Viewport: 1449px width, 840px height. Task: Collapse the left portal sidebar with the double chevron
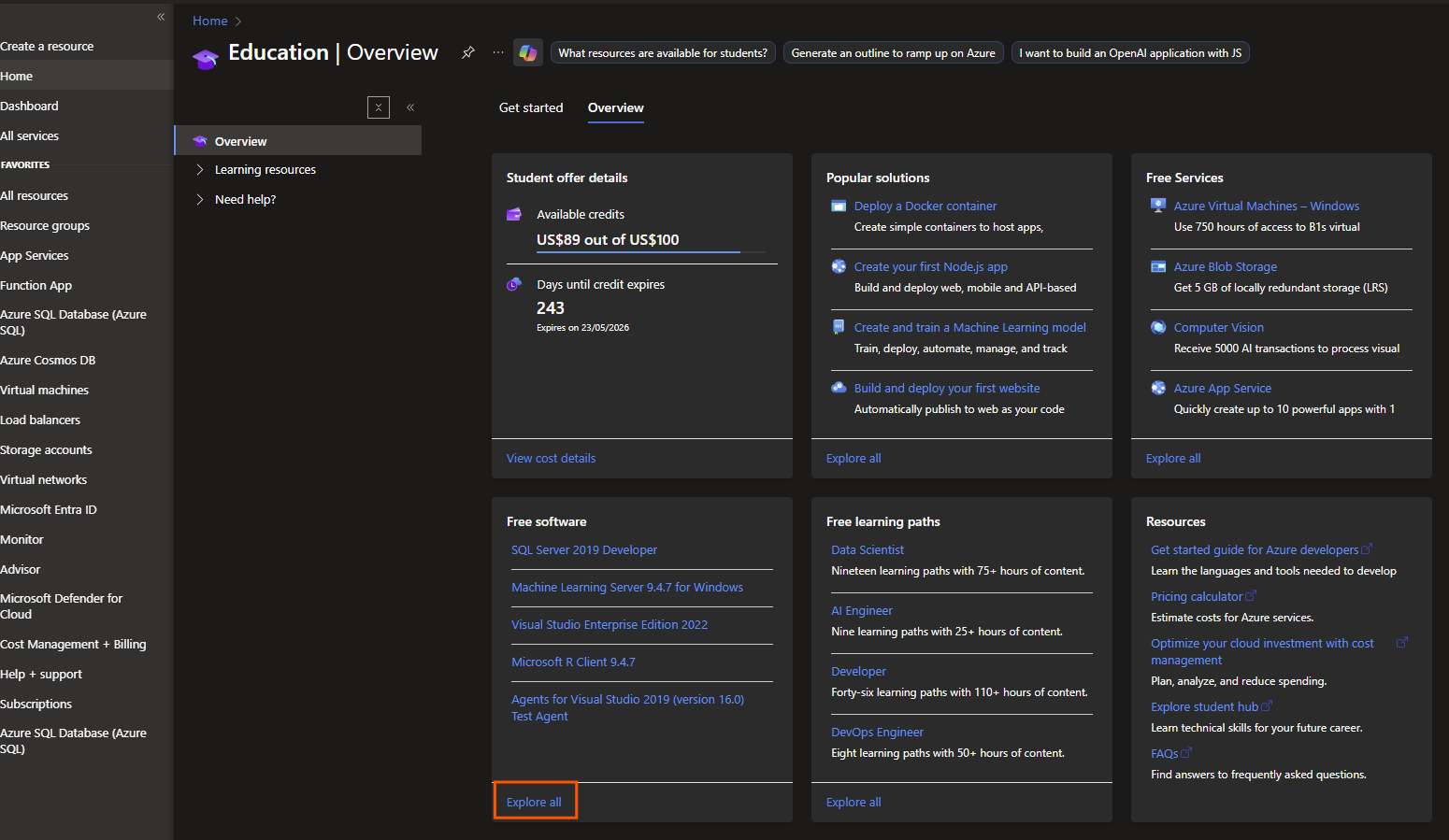pyautogui.click(x=161, y=17)
